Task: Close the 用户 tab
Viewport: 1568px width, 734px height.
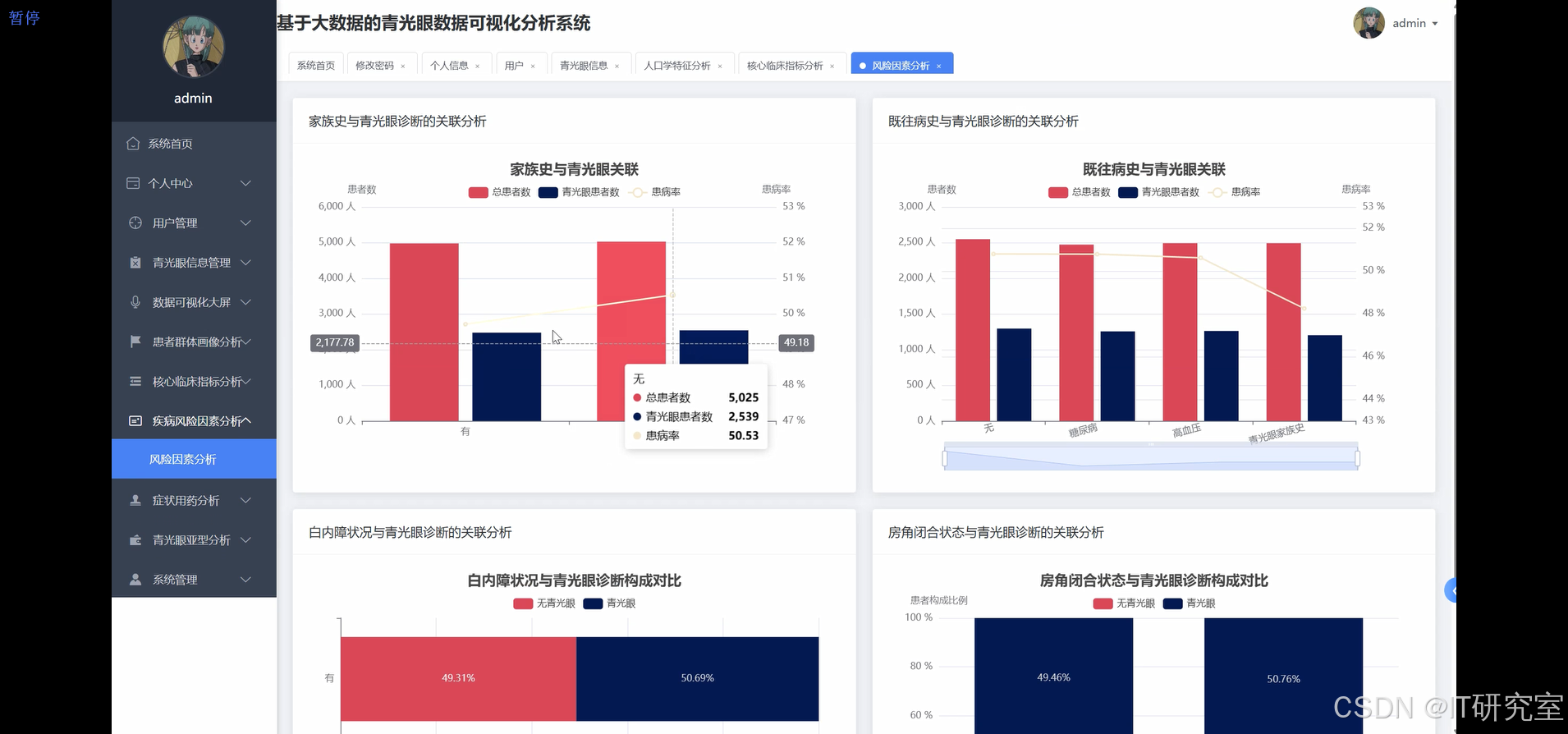Action: 533,67
